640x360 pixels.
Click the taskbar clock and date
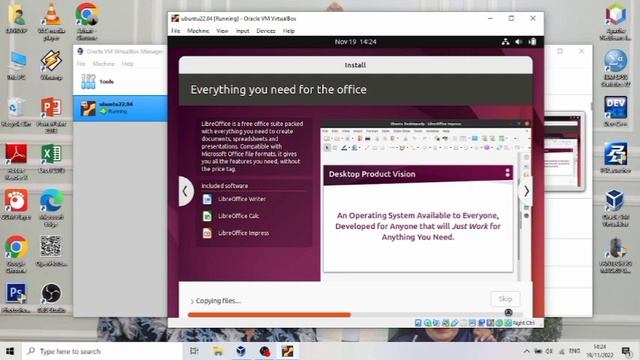tap(600, 351)
